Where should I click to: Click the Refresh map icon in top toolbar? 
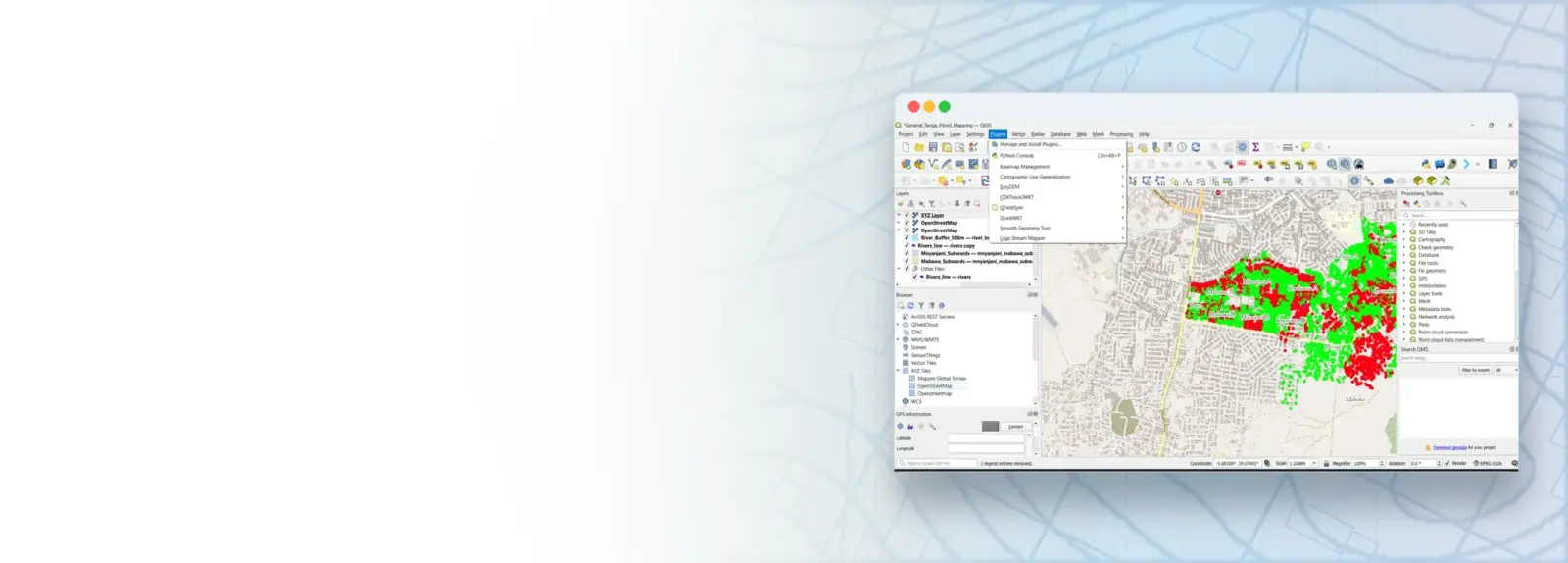click(1196, 147)
